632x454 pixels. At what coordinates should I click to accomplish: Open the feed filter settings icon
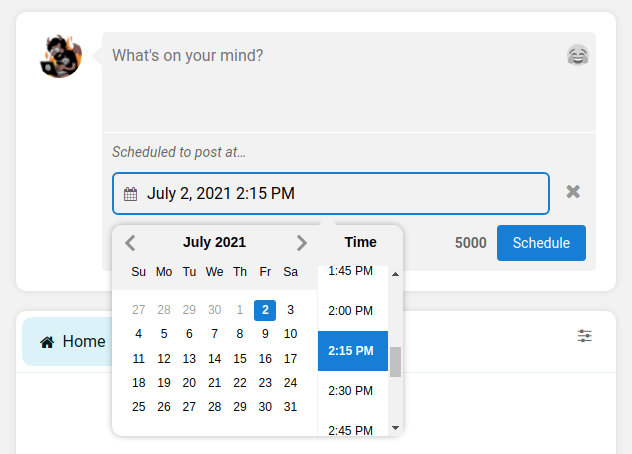tap(585, 336)
